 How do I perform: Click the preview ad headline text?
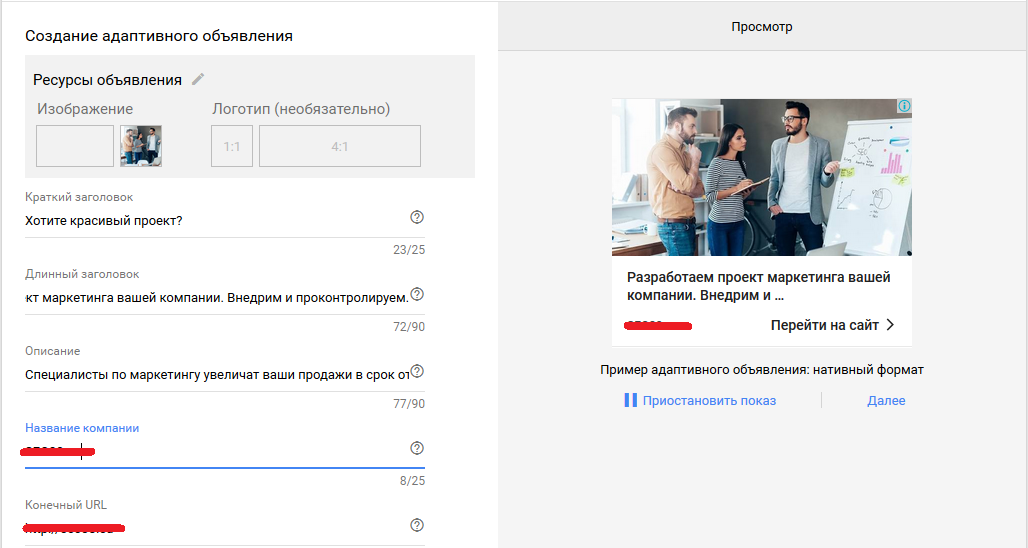[759, 286]
